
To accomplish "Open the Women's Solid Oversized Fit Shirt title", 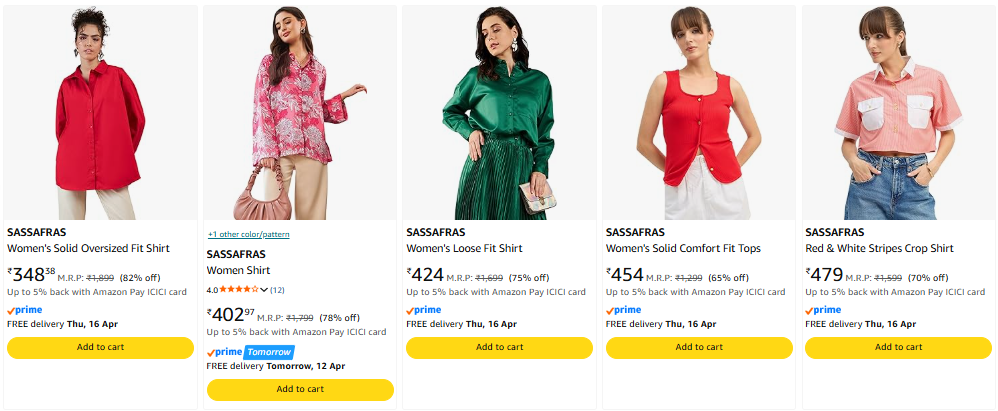I will [88, 248].
